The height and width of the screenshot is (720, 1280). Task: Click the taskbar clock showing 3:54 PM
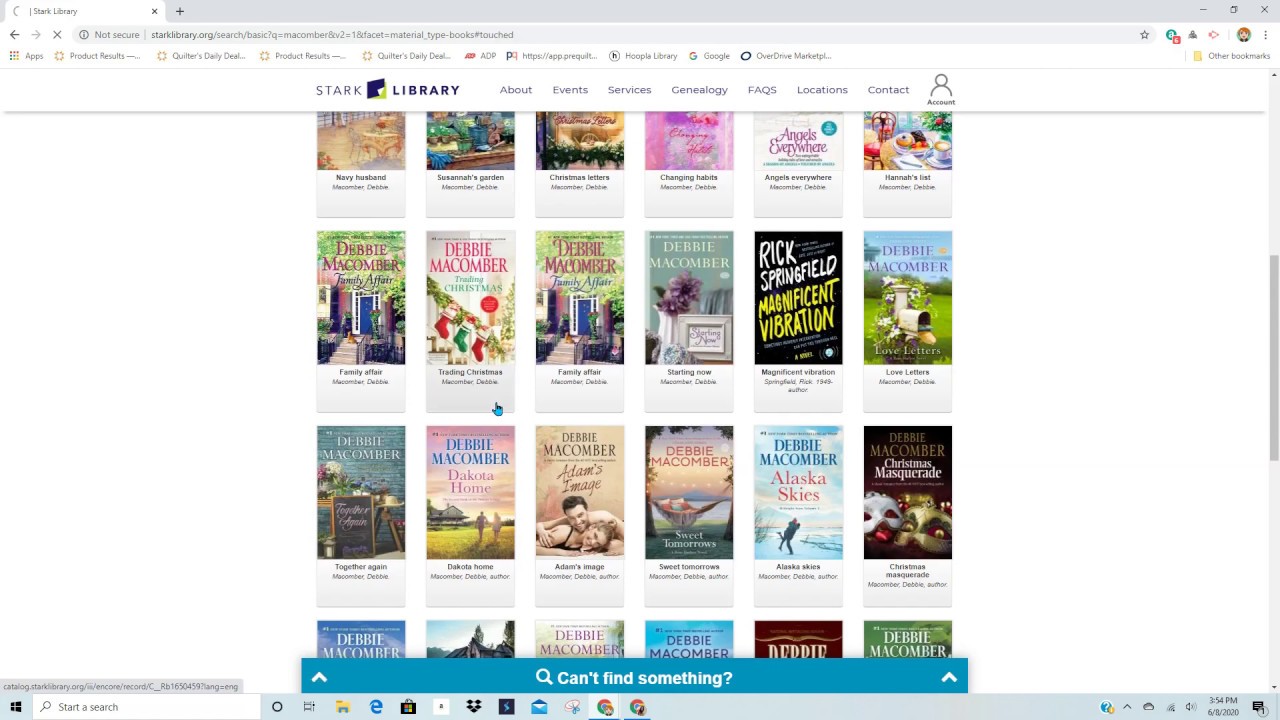(1223, 707)
